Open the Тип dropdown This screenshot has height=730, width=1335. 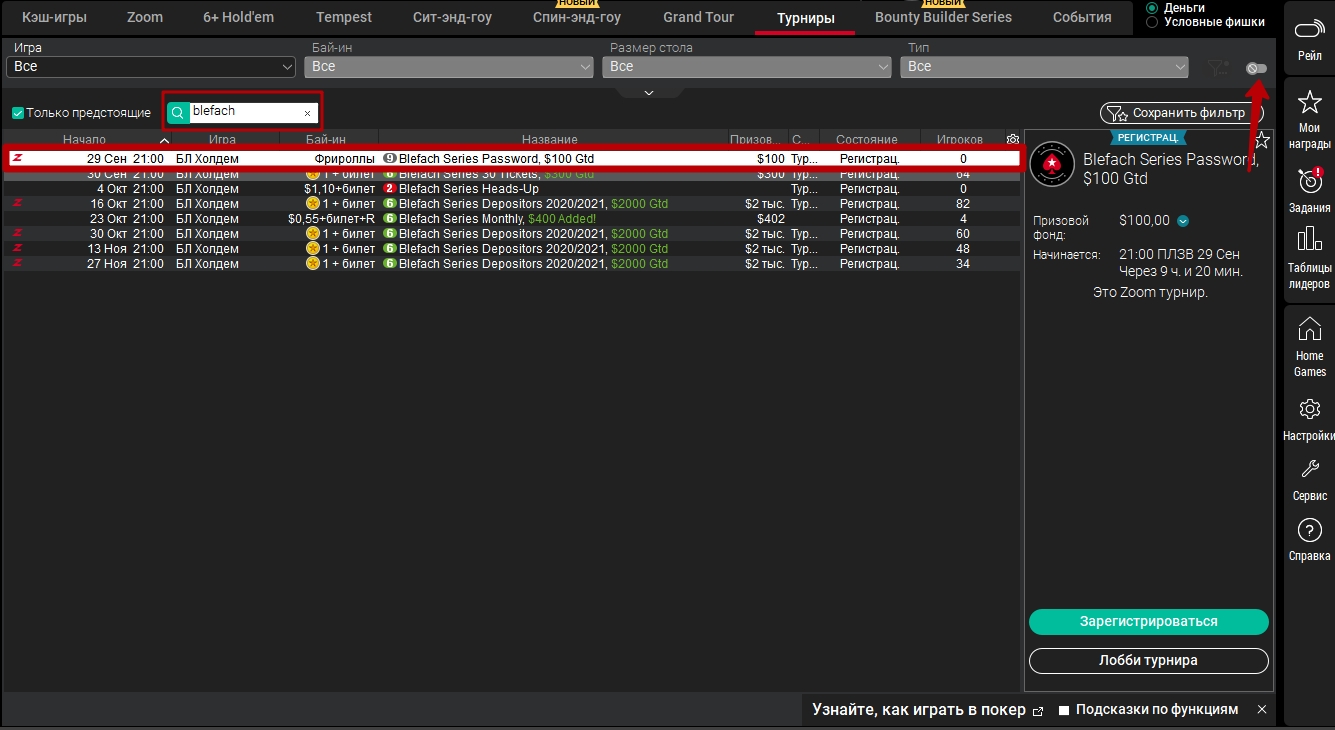(1044, 66)
